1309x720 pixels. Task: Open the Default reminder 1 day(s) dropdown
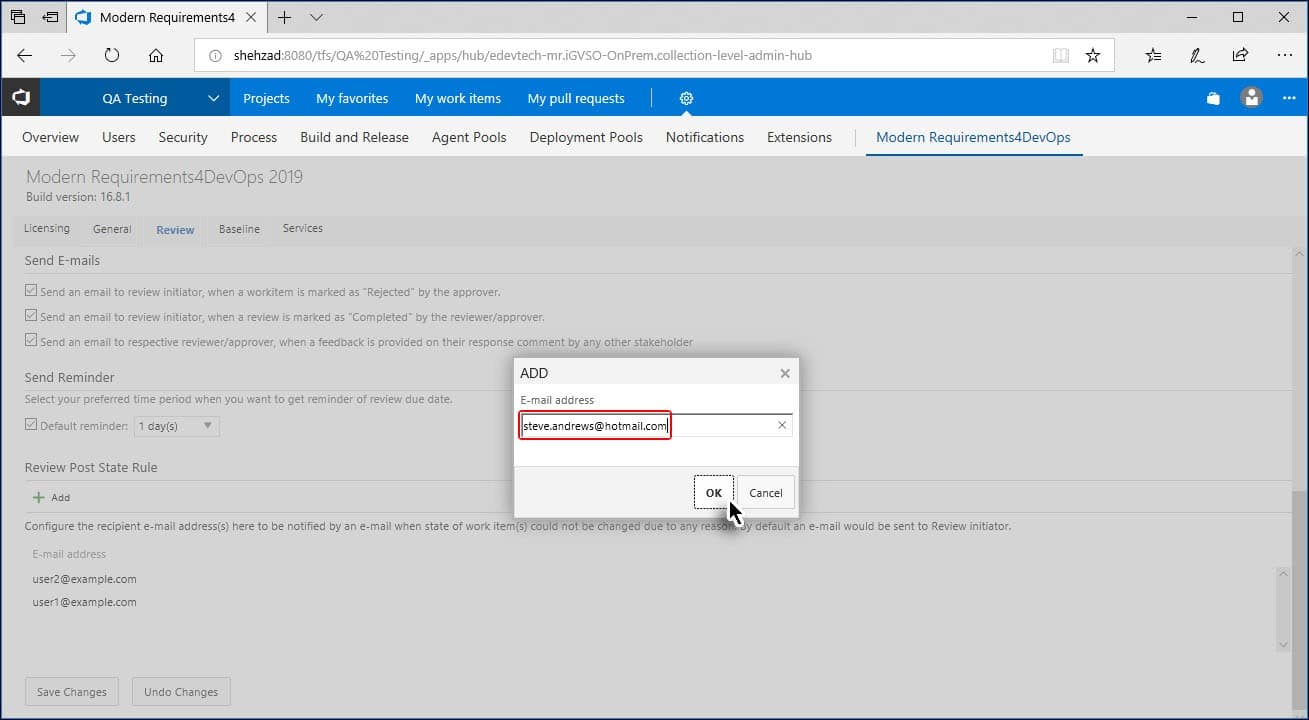[x=177, y=426]
